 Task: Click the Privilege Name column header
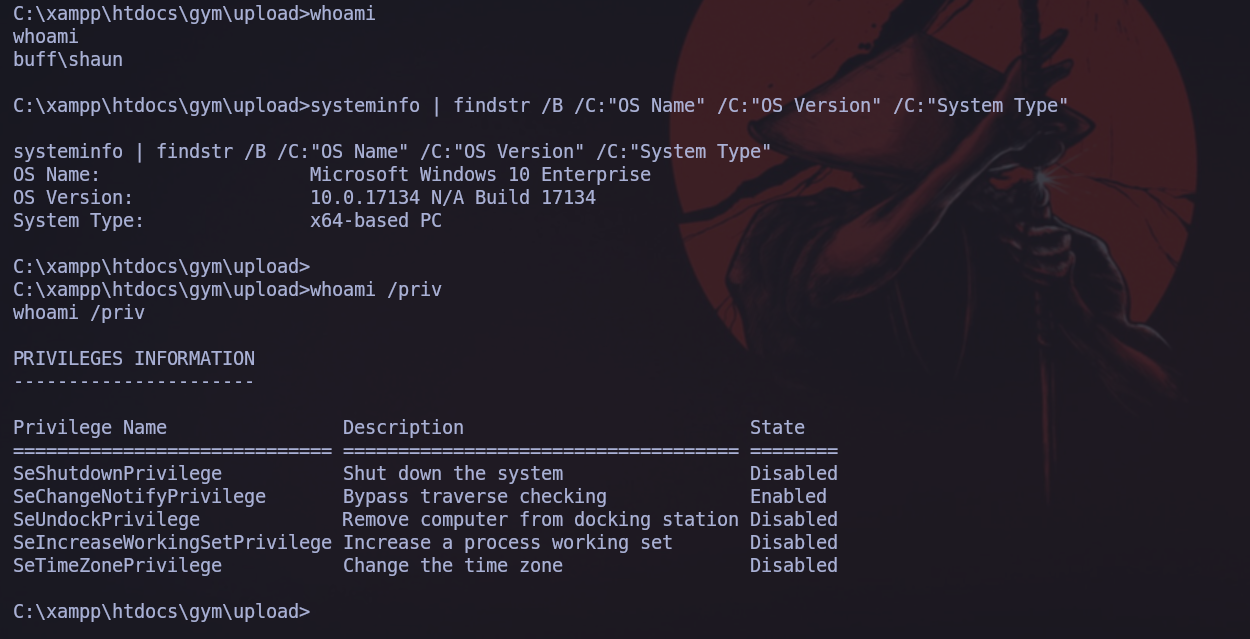(90, 428)
